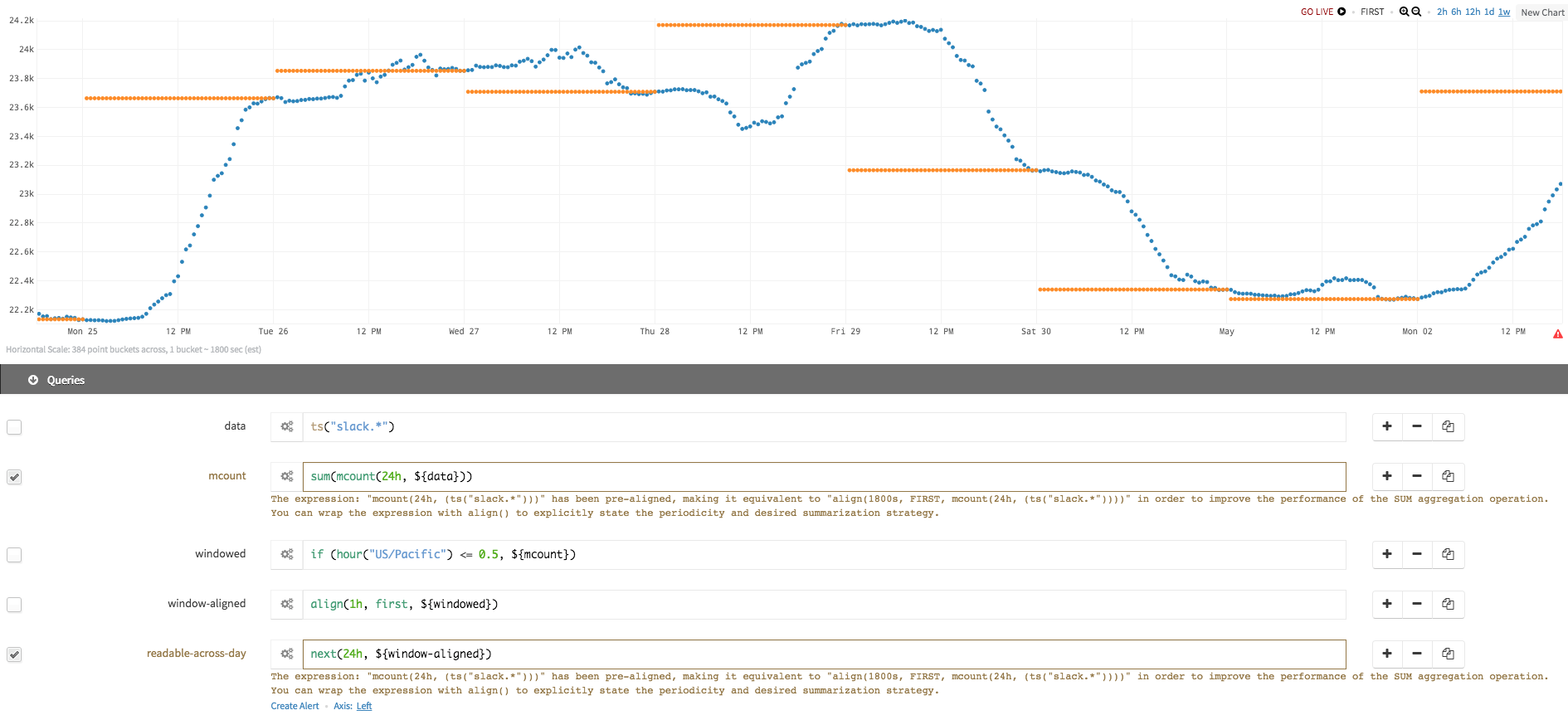Click the Sat 30 axis label
1568x715 pixels.
coord(1035,331)
